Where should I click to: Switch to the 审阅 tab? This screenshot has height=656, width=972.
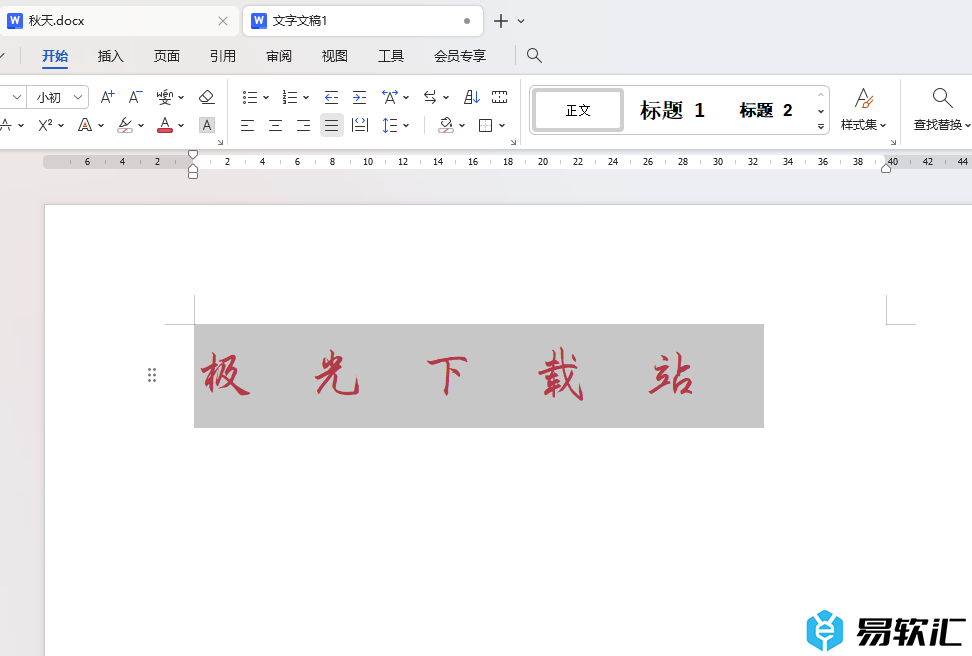(279, 56)
